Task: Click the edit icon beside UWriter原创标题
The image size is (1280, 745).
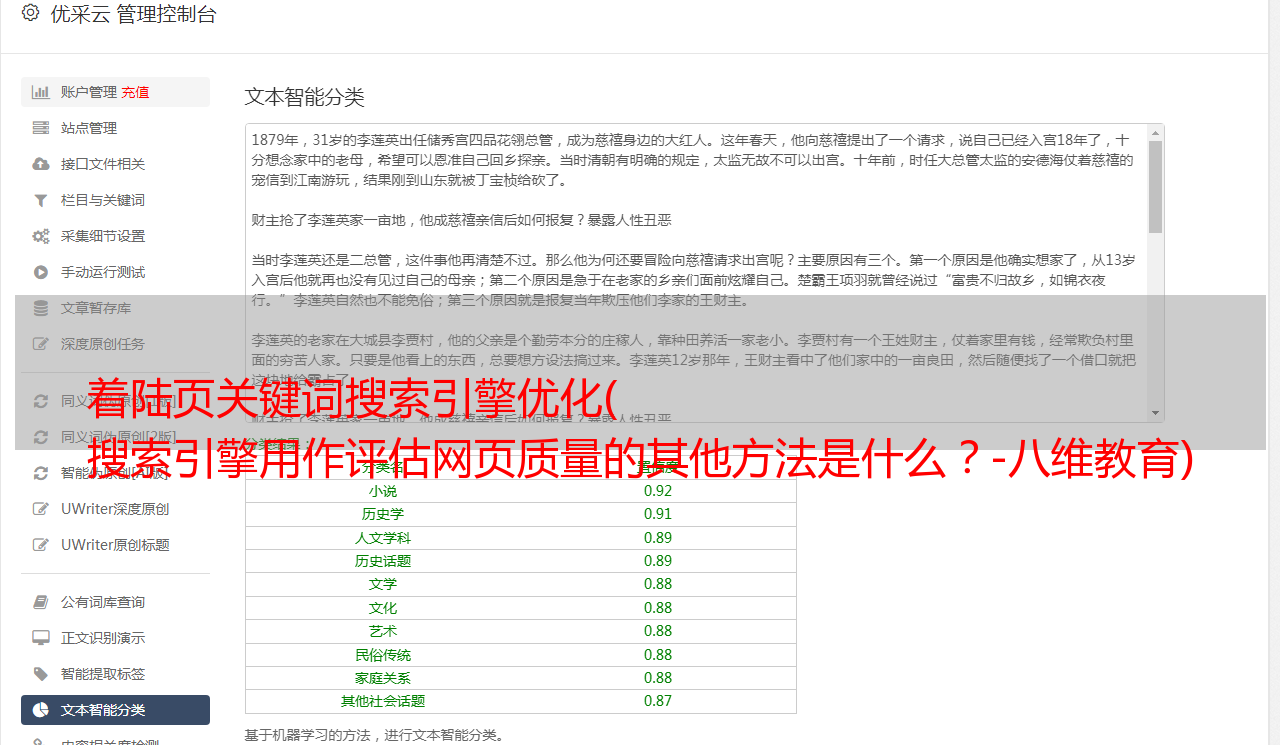Action: [x=41, y=545]
